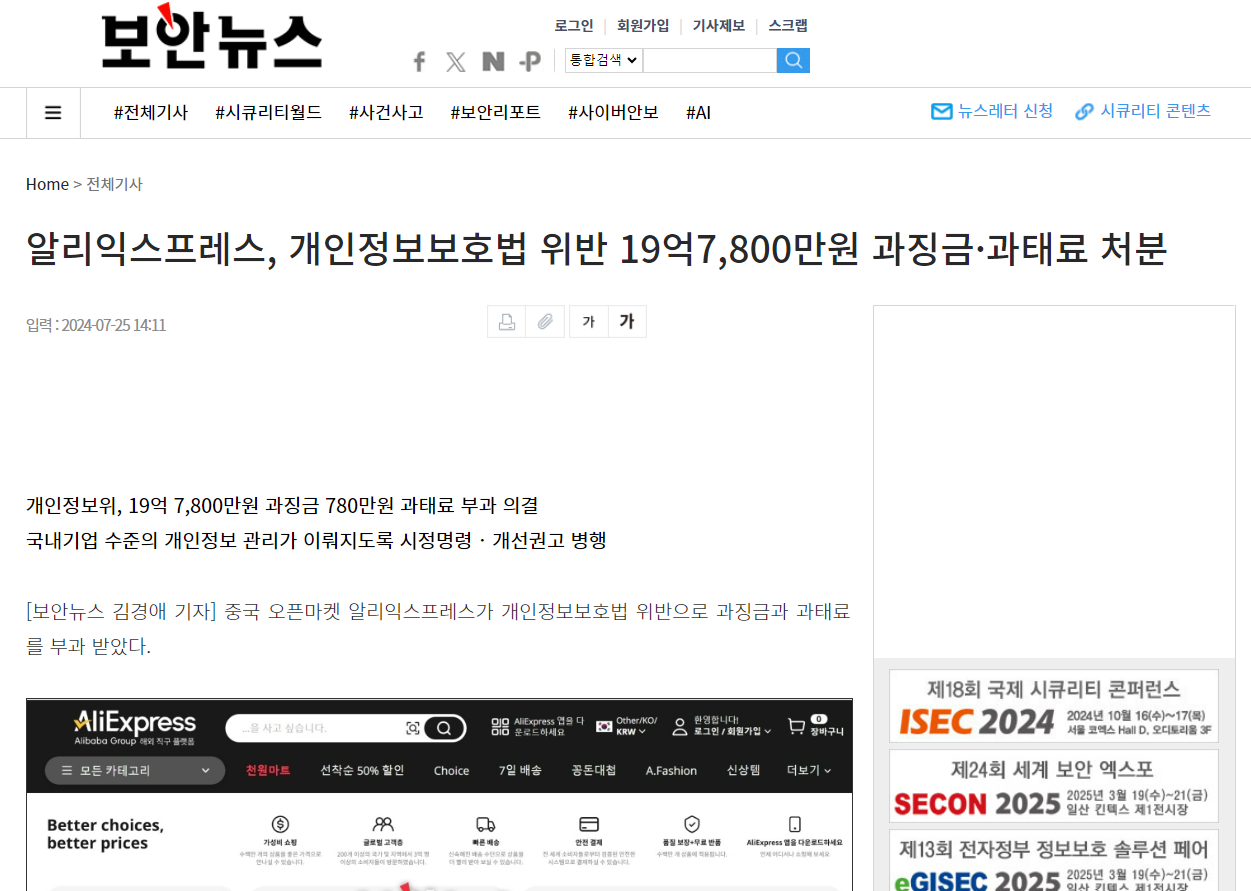
Task: Click 신상템 tab in AliExpress image
Action: (x=743, y=771)
